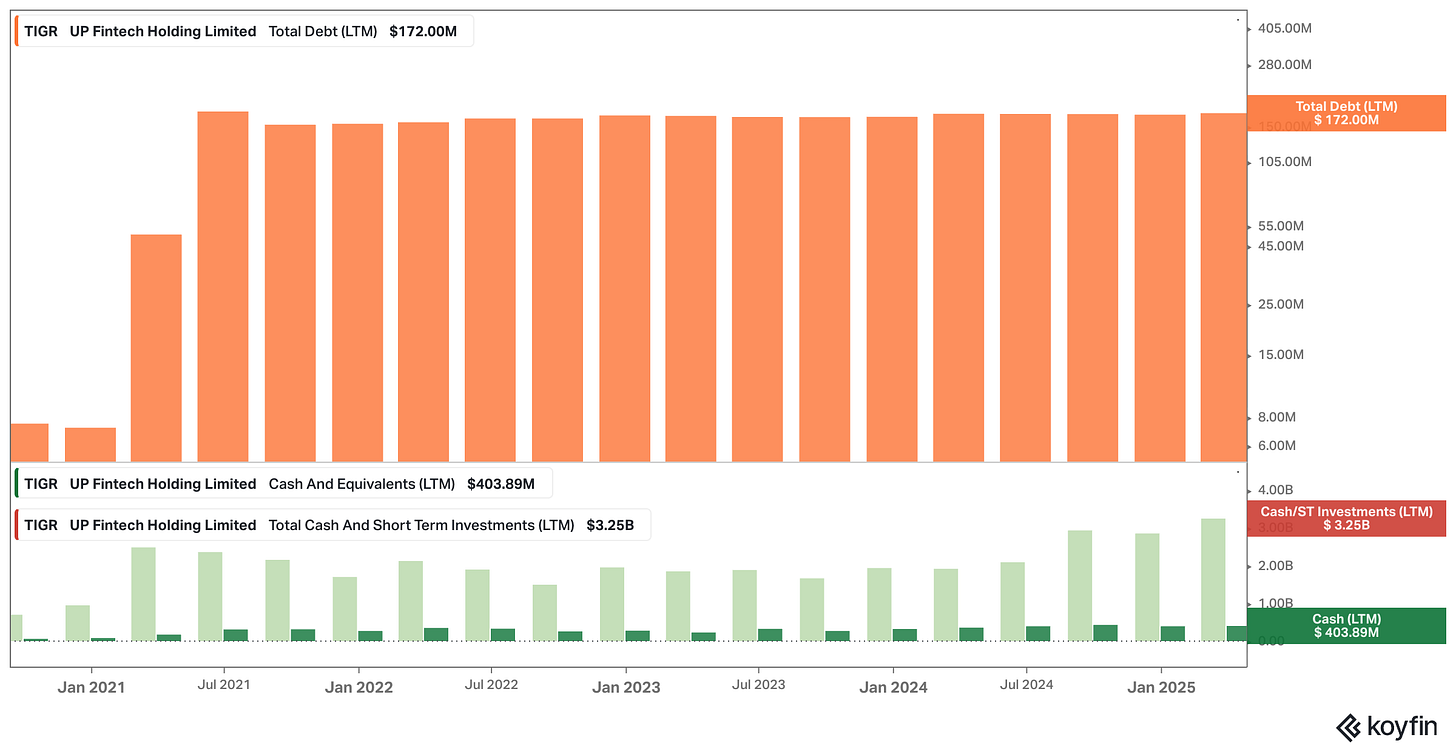1456x752 pixels.
Task: Click 'Jul 2024' on the time axis
Action: pyautogui.click(x=1026, y=685)
